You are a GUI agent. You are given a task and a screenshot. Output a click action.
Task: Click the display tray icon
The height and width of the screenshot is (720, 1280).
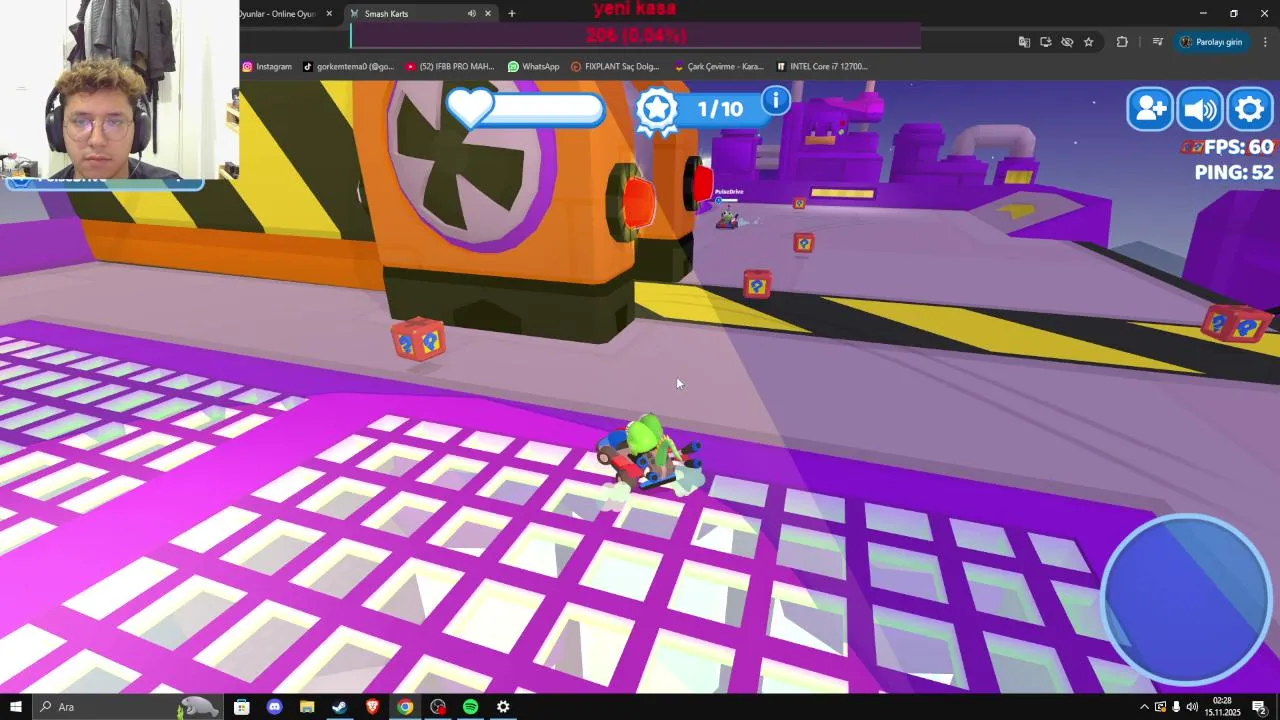point(1160,707)
